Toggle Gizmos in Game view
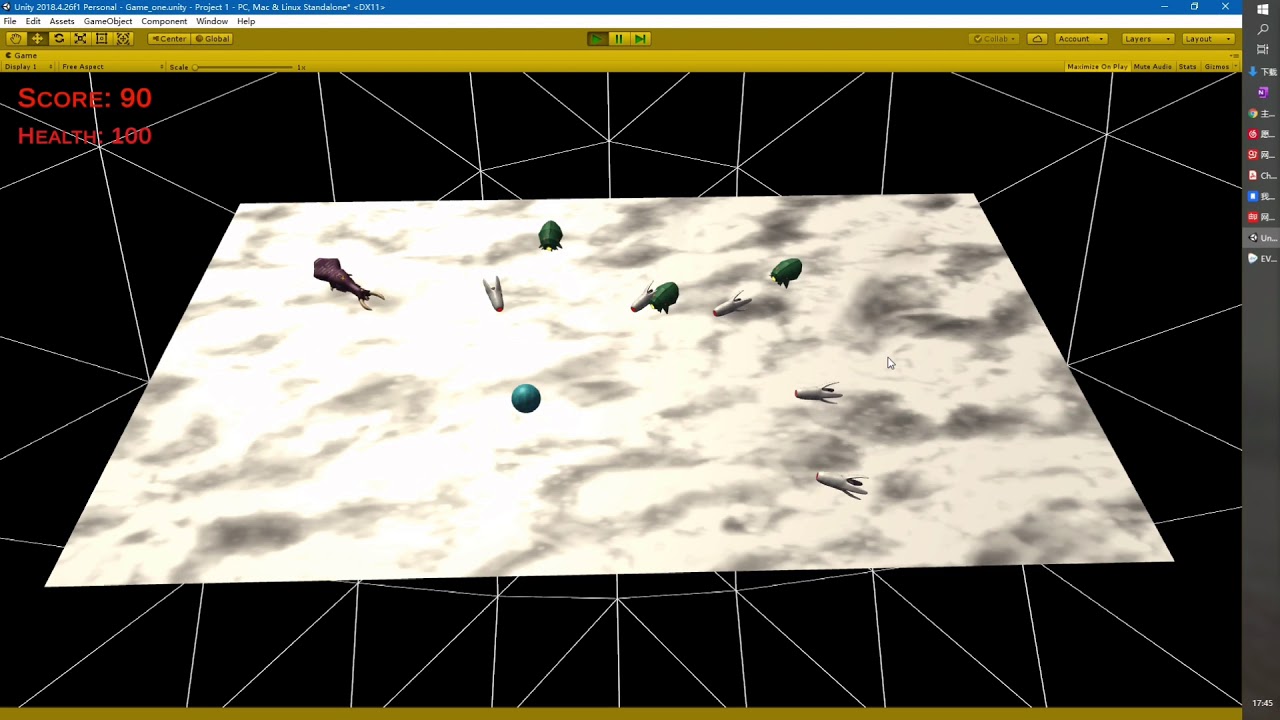The width and height of the screenshot is (1280, 720). 1216,67
